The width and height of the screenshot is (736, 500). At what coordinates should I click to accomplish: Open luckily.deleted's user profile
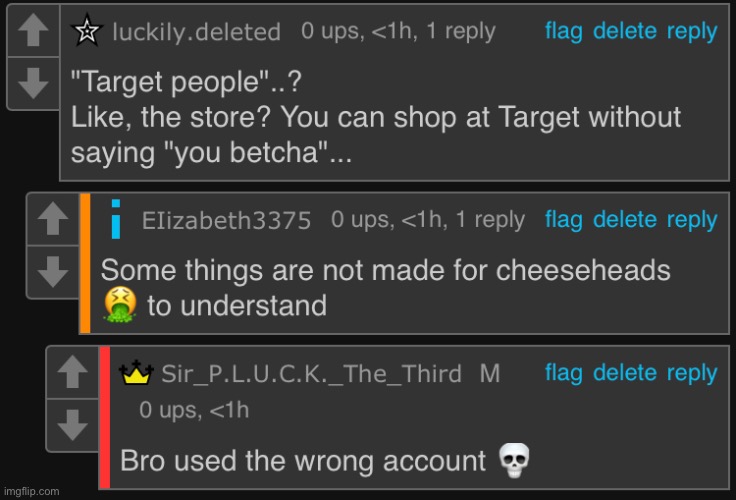(x=197, y=32)
